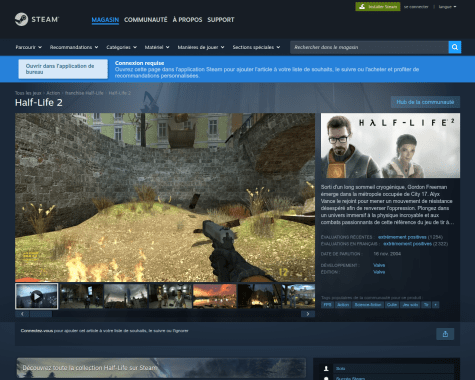This screenshot has height=380, width=475.
Task: Expand the Matériel menu
Action: click(x=157, y=47)
